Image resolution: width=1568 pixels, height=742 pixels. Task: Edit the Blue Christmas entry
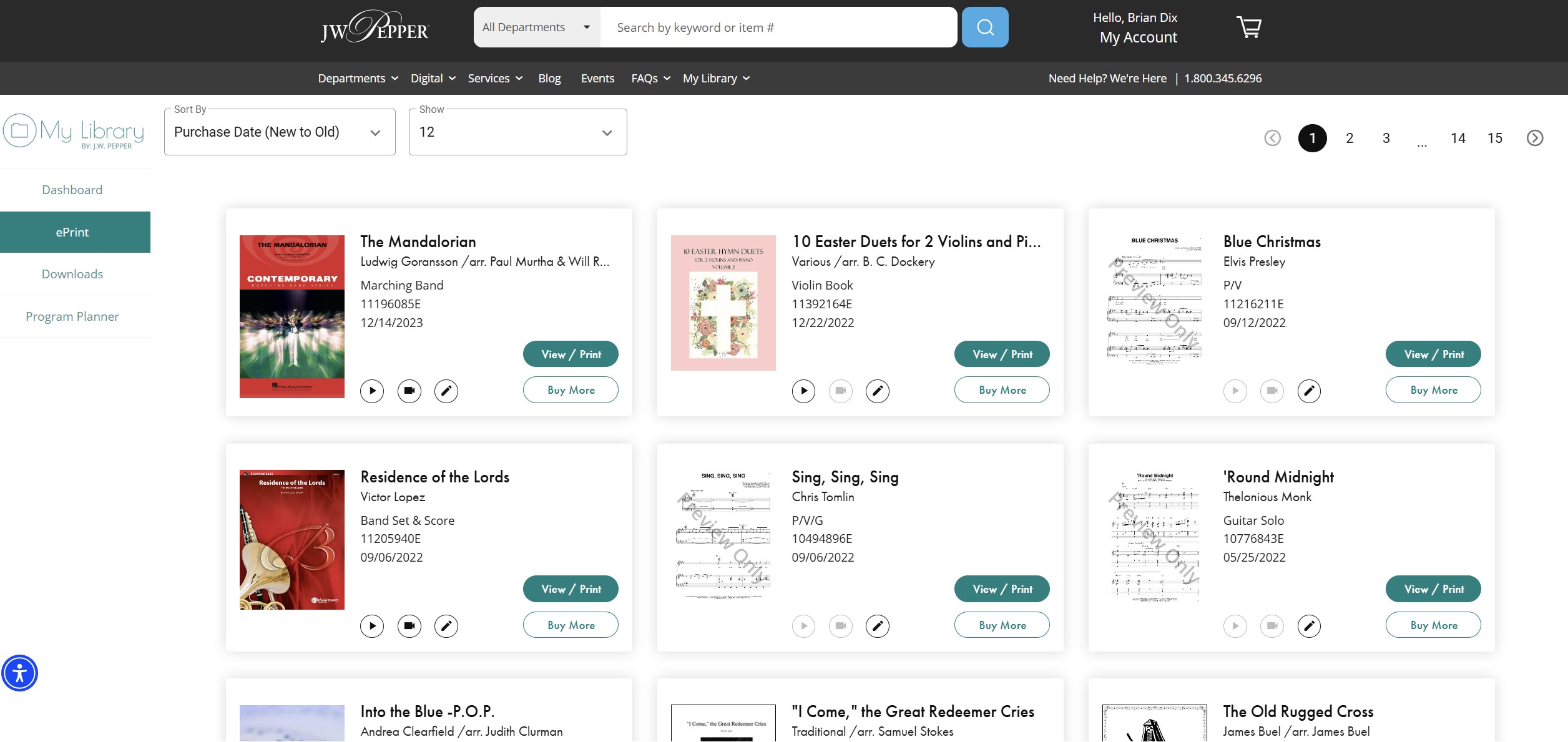point(1309,391)
